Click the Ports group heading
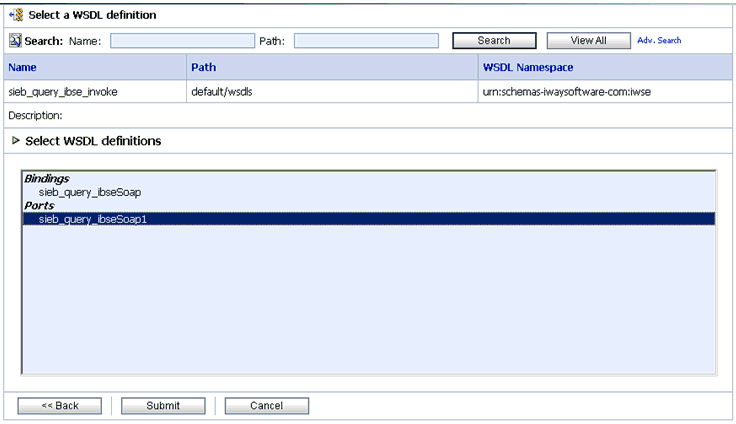Image resolution: width=736 pixels, height=424 pixels. [39, 206]
